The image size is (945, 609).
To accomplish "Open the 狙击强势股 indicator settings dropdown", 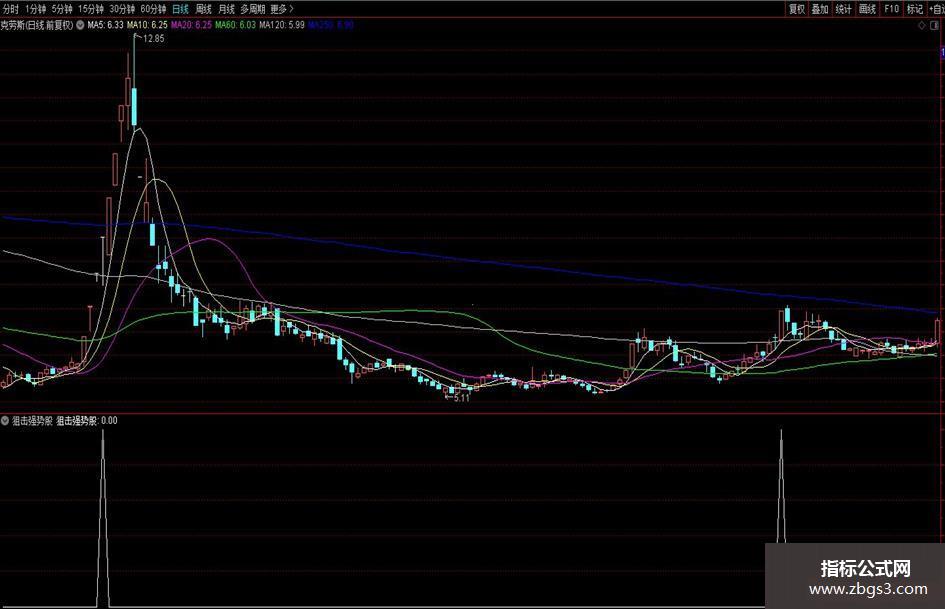I will pyautogui.click(x=5, y=420).
